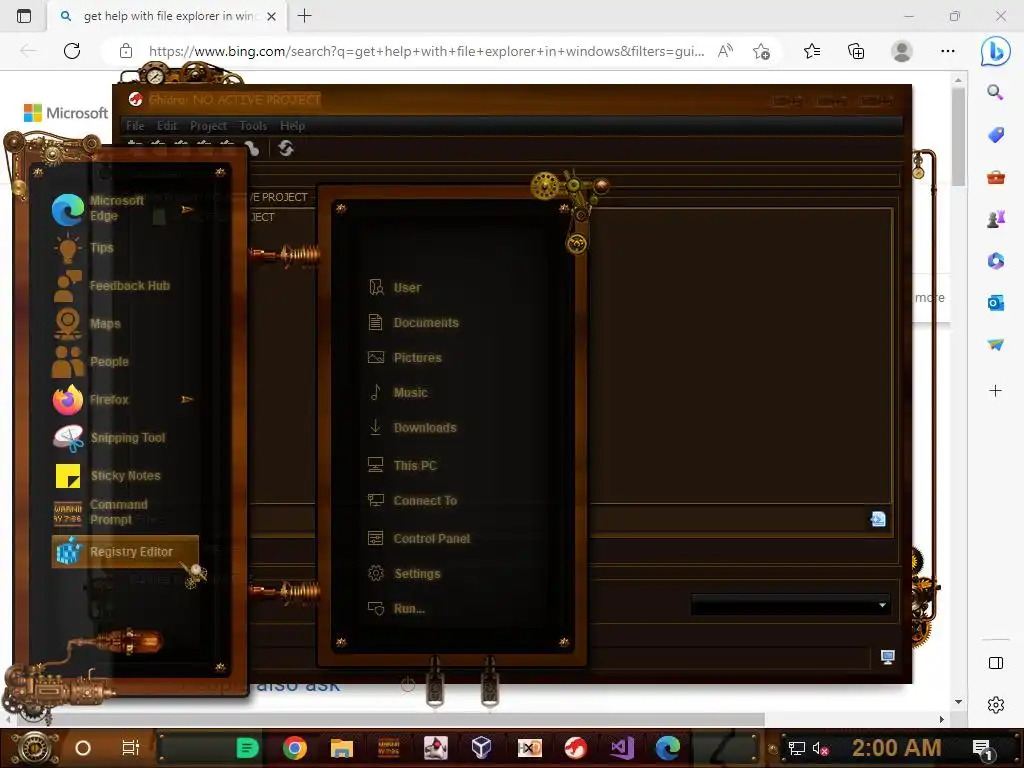This screenshot has width=1024, height=768.
Task: Open File Explorer from the taskbar
Action: pyautogui.click(x=342, y=748)
